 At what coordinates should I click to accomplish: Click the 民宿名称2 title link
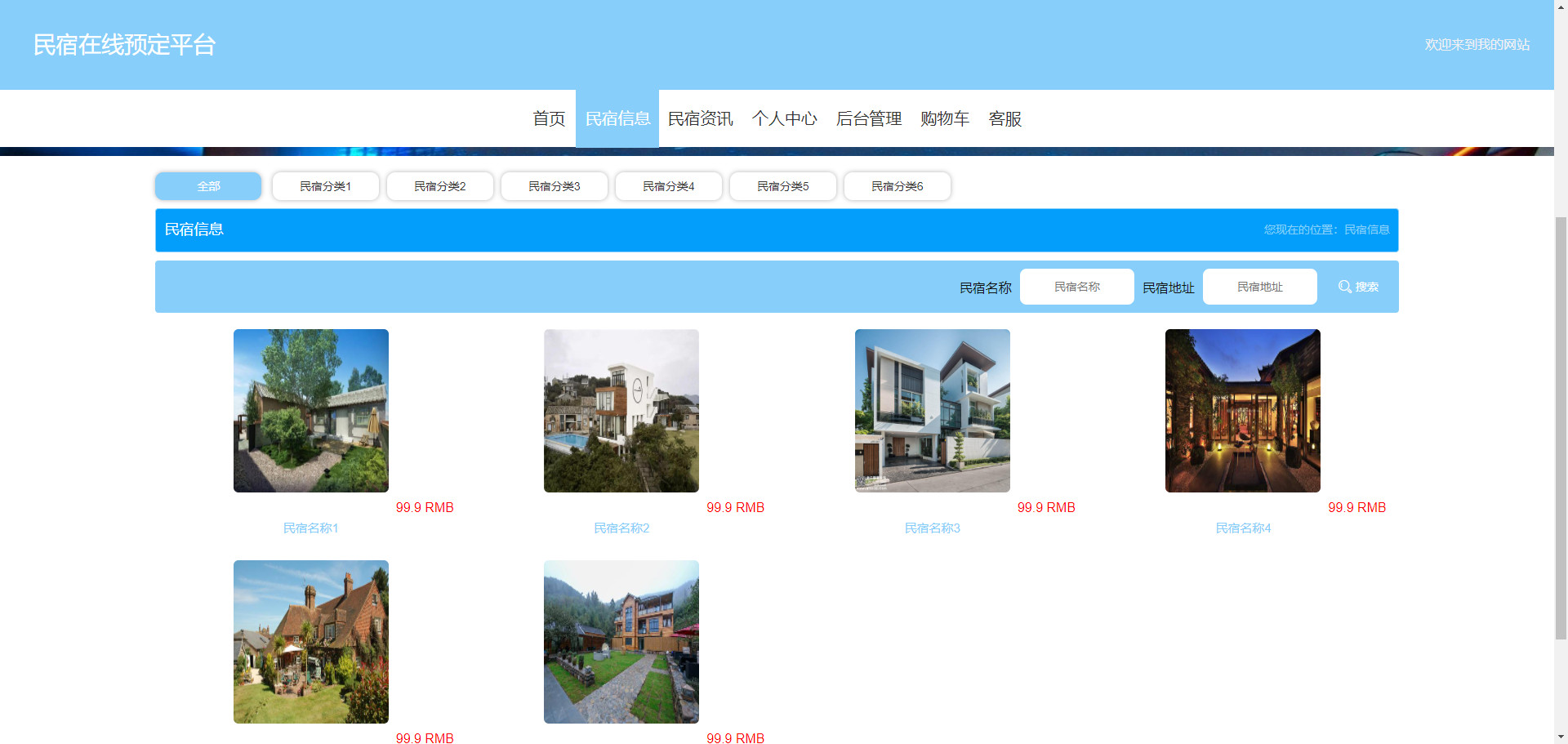621,528
